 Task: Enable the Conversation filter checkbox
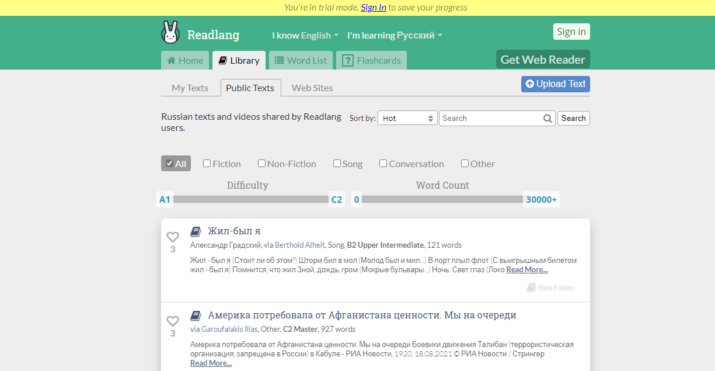click(x=383, y=163)
